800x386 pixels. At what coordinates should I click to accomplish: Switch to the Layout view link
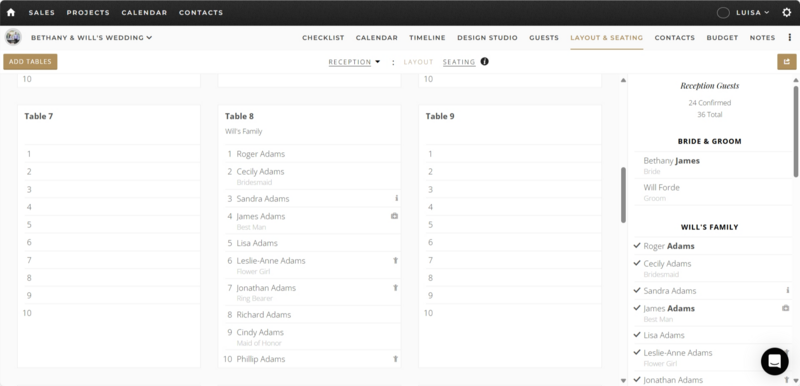(x=418, y=62)
